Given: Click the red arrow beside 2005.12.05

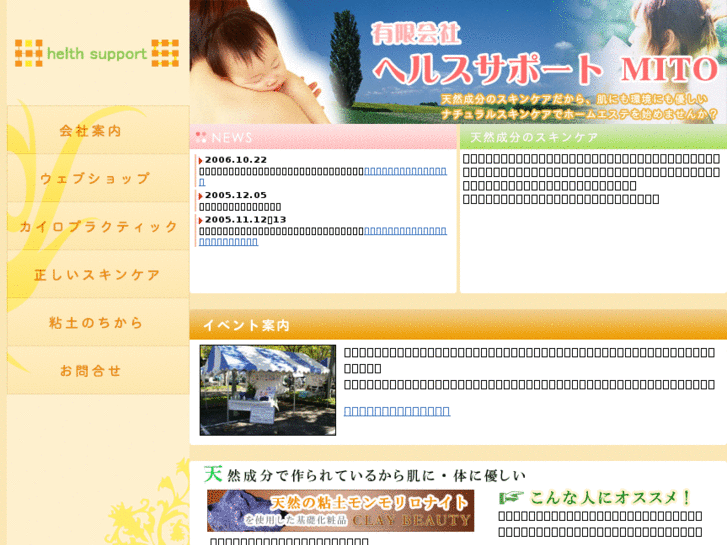Looking at the screenshot, I should coord(201,196).
